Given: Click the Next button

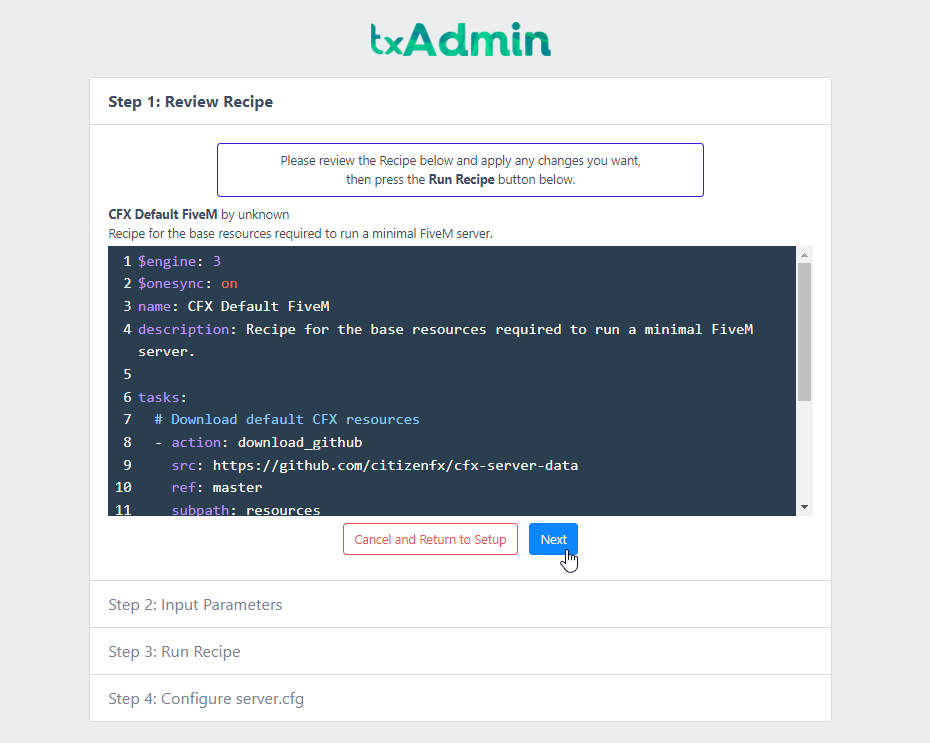Looking at the screenshot, I should pos(553,539).
